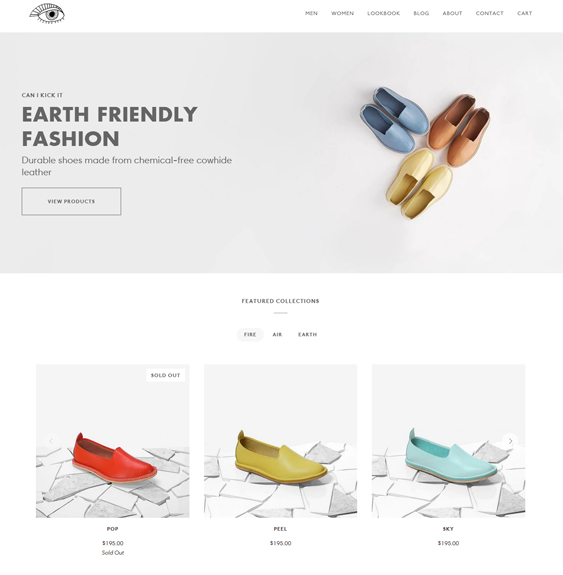Open the MEN menu item
Image resolution: width=563 pixels, height=575 pixels.
(311, 13)
